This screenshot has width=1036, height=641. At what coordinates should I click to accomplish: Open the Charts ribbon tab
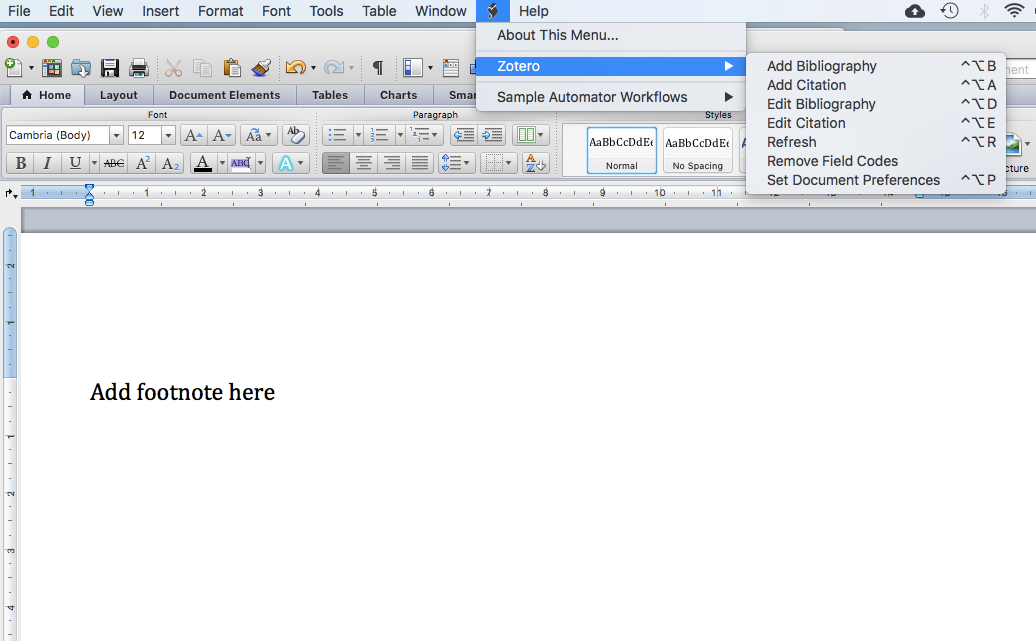(398, 95)
